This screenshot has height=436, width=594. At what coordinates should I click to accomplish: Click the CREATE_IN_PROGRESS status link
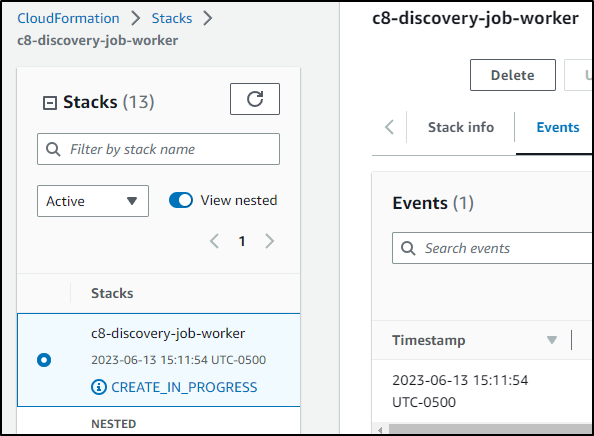(x=184, y=387)
